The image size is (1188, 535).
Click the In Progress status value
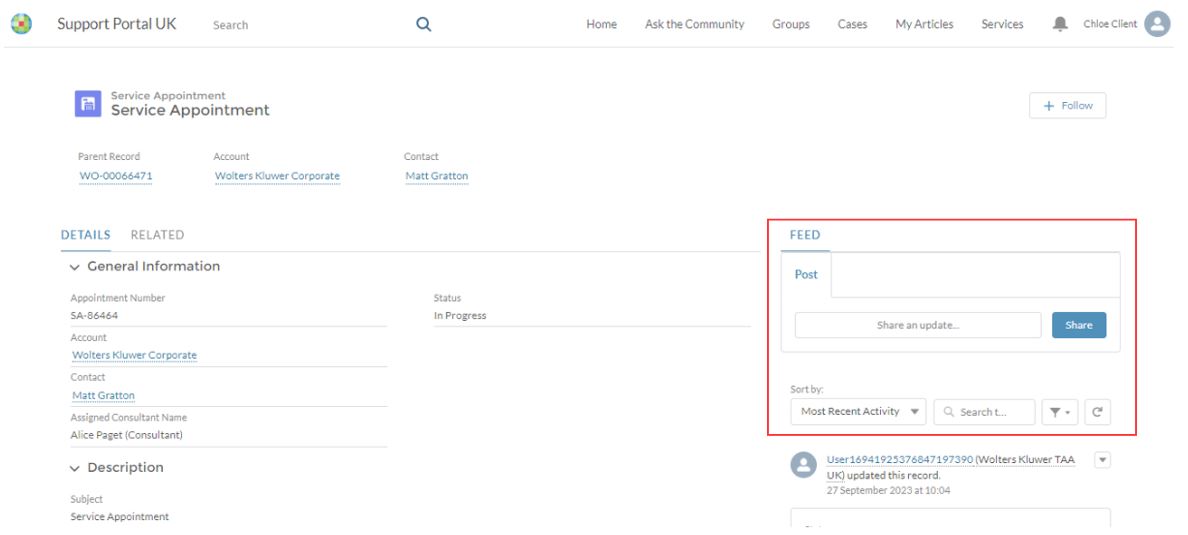[x=460, y=316]
